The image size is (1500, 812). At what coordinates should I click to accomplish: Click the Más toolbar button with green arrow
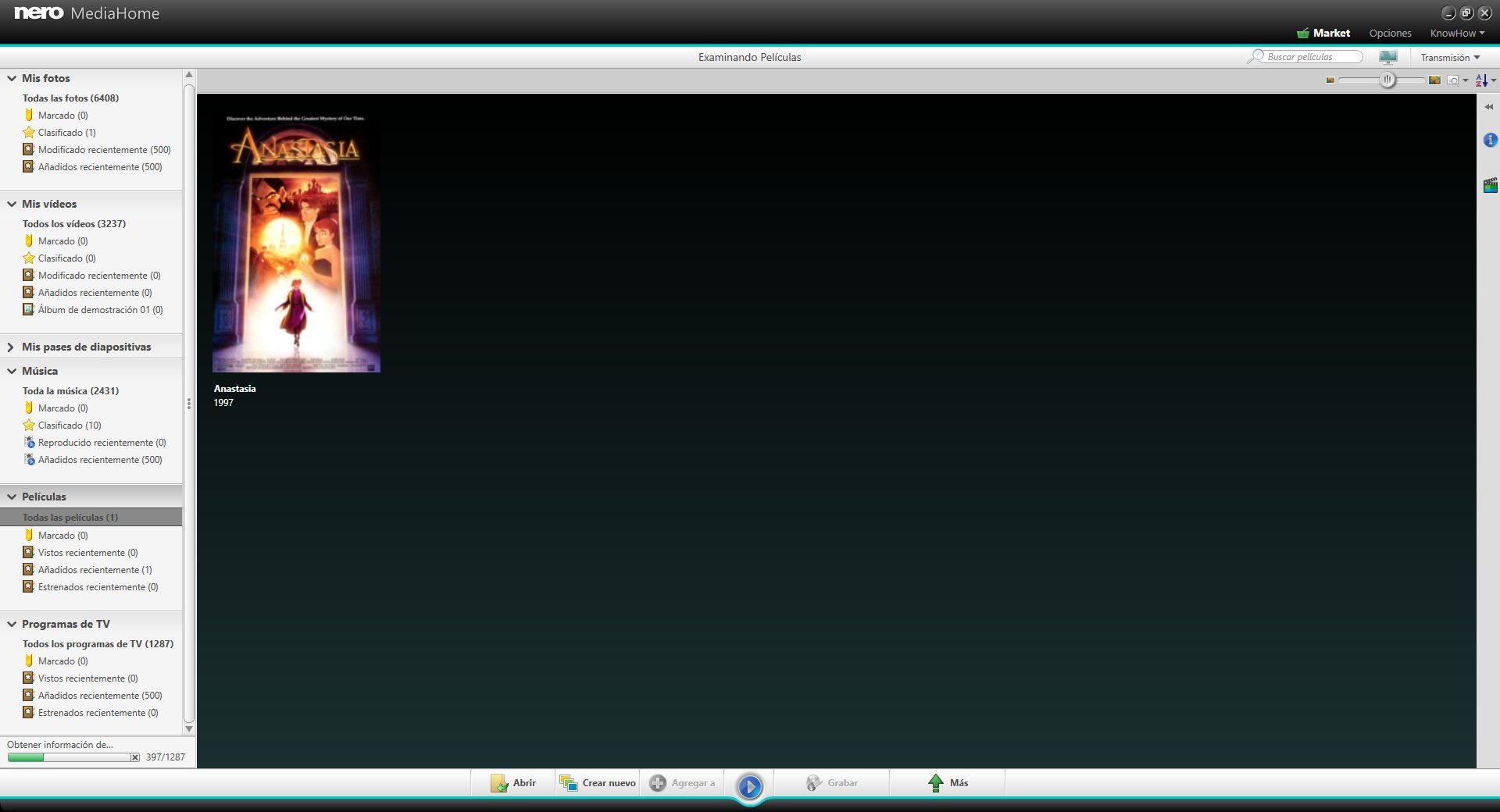pyautogui.click(x=948, y=783)
